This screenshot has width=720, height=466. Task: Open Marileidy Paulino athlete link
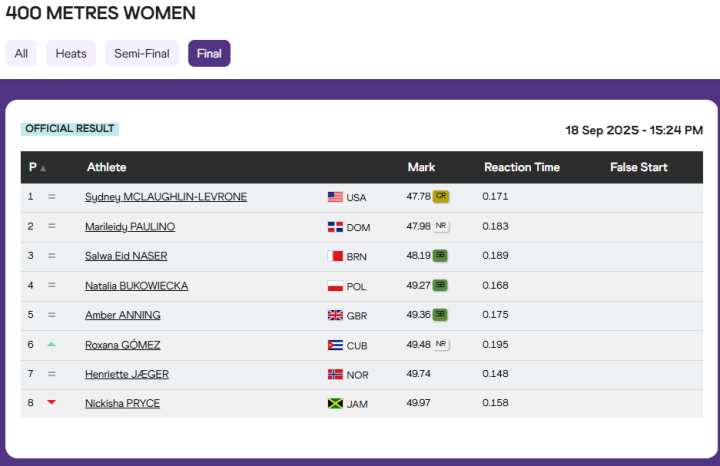[130, 227]
